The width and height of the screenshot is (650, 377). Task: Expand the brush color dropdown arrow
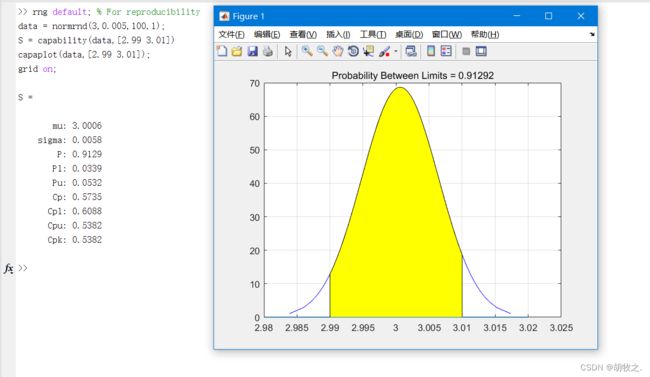coord(396,51)
